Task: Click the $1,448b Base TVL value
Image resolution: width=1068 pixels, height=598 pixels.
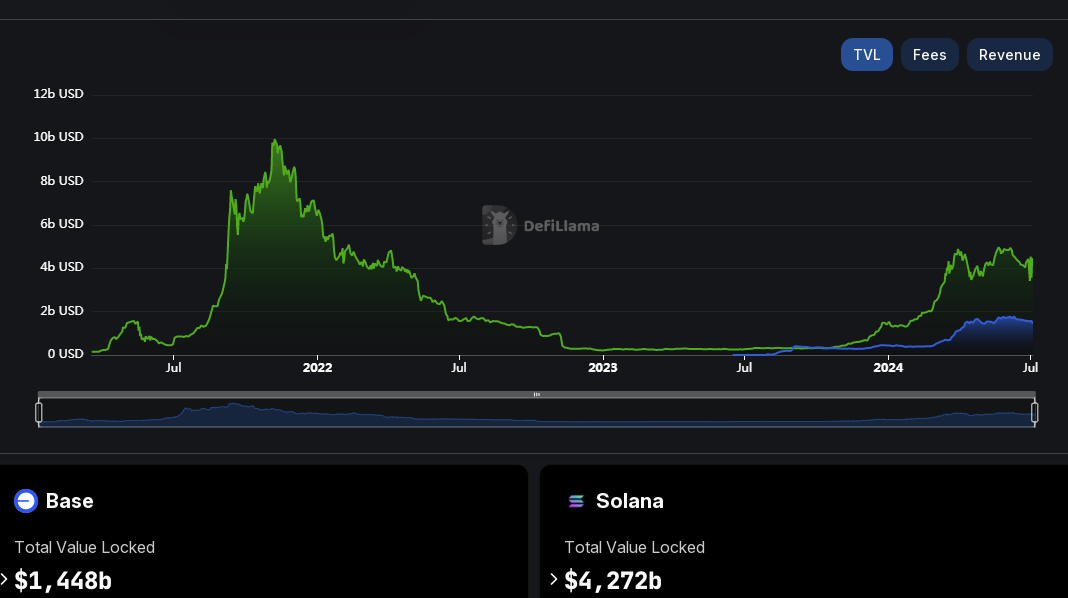Action: [63, 580]
